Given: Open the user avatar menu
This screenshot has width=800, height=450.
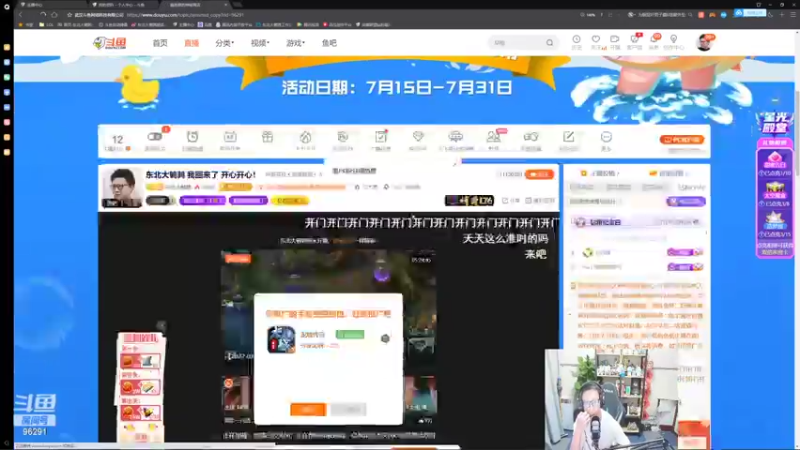Looking at the screenshot, I should (x=705, y=43).
